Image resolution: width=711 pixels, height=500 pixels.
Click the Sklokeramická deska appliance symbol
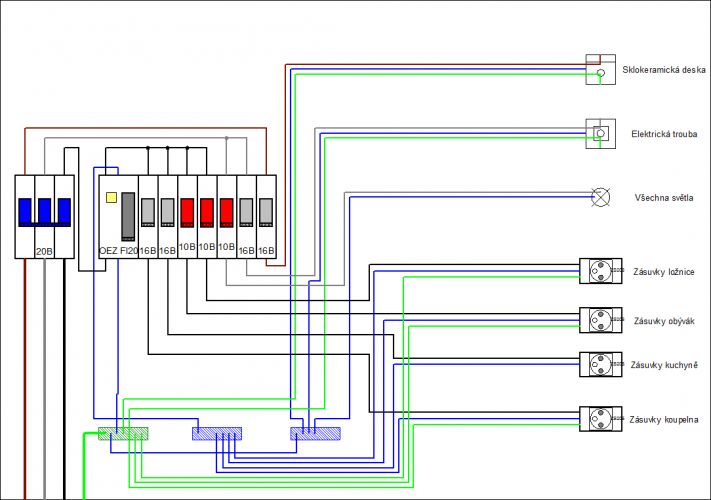pos(600,69)
